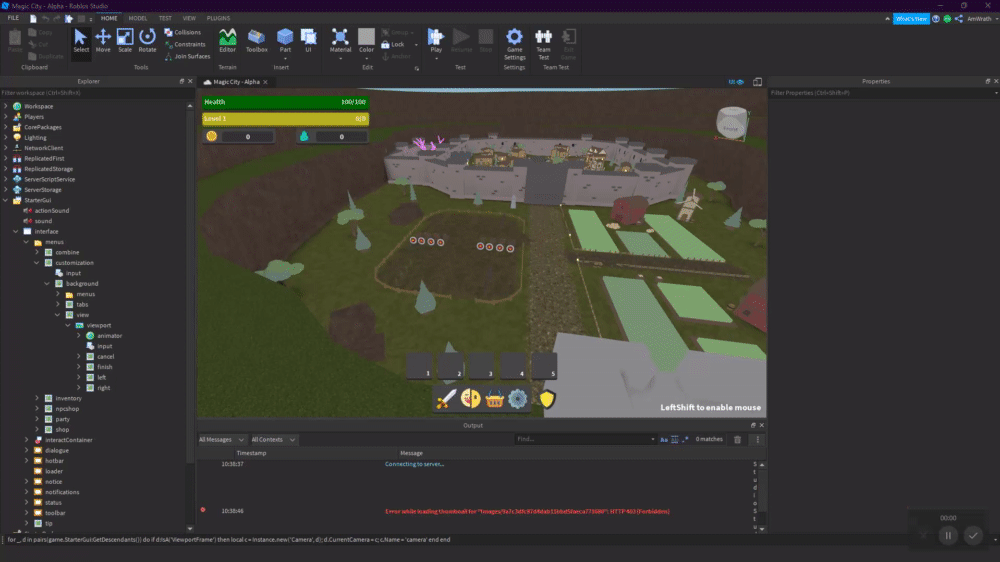Select hotbar slot 3
1000x562 pixels.
482,366
